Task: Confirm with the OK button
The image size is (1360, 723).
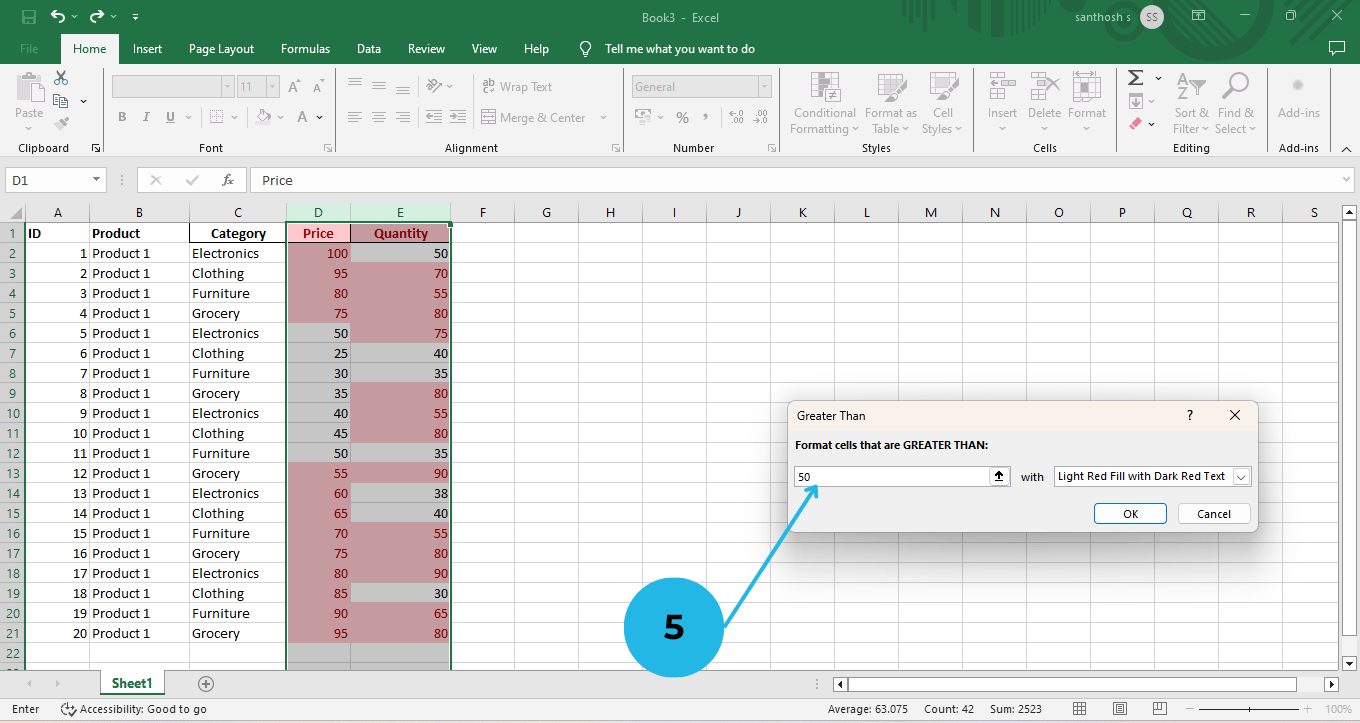Action: click(1130, 514)
